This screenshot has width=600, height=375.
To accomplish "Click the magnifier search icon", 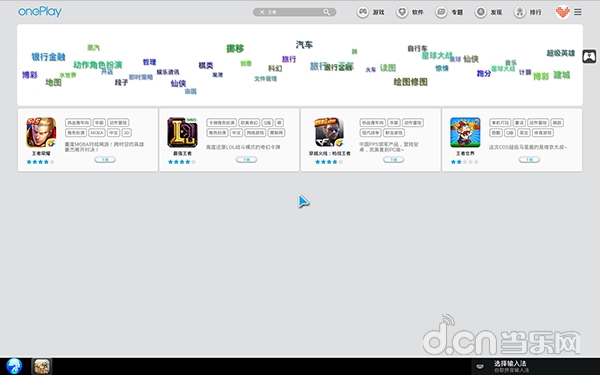I will click(326, 12).
